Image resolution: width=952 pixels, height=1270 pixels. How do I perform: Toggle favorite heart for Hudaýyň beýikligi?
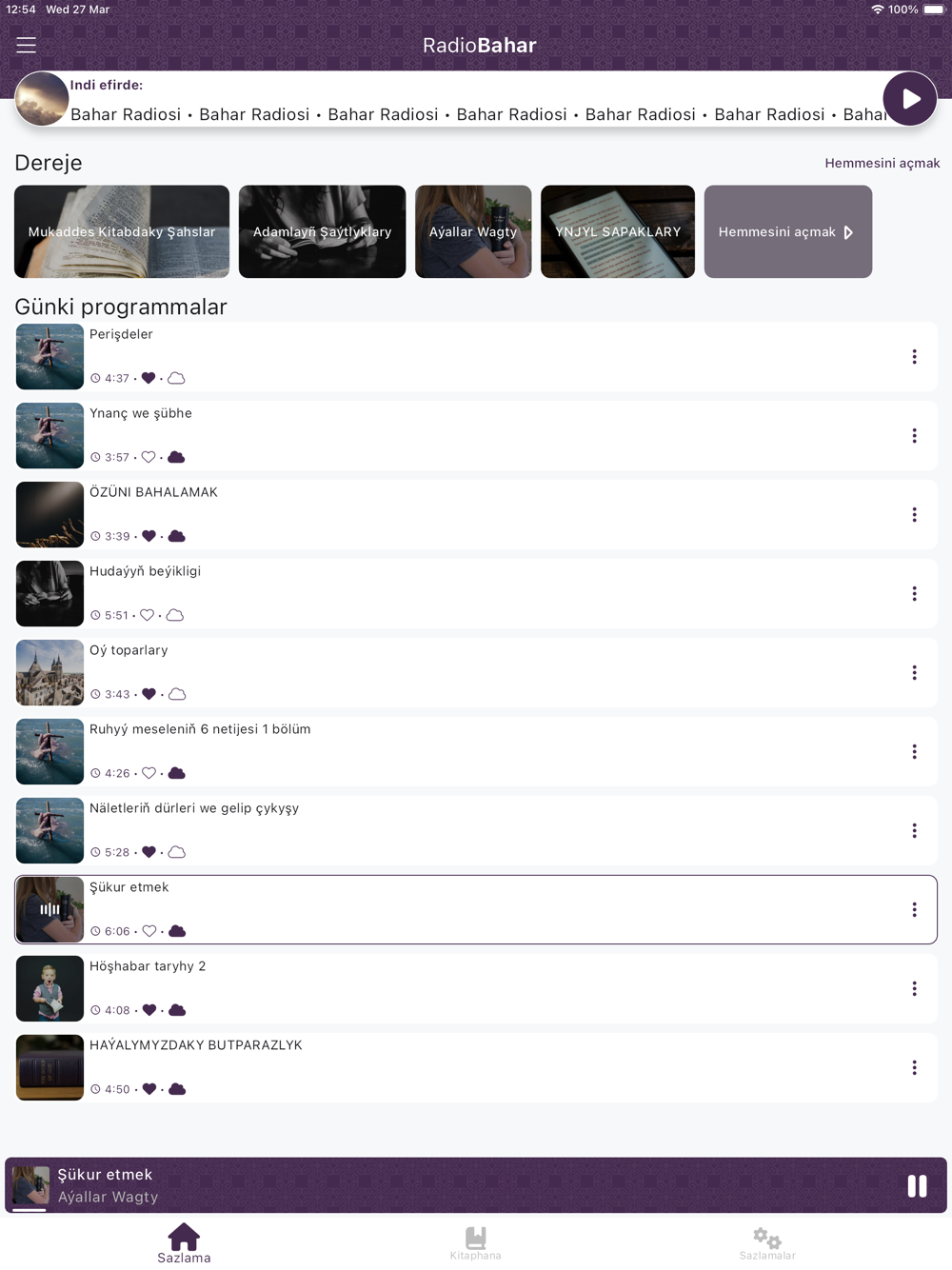click(x=148, y=615)
